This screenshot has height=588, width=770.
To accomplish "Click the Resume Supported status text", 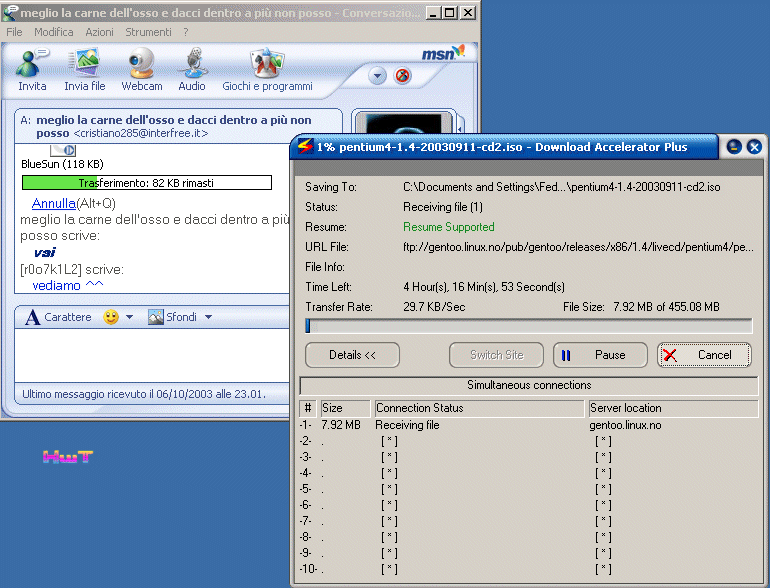I will tap(448, 227).
